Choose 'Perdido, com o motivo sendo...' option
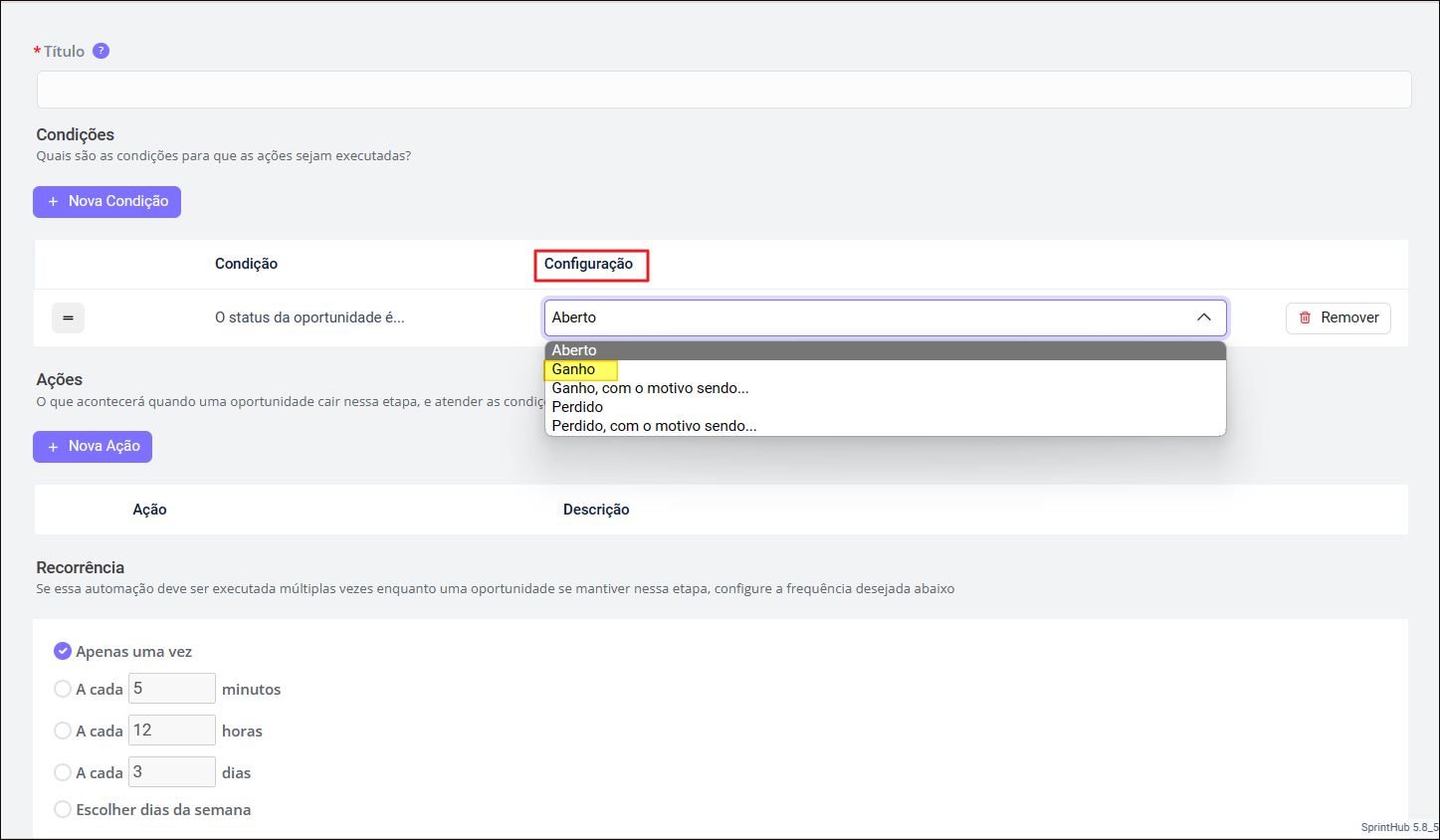This screenshot has width=1440, height=840. coord(654,426)
